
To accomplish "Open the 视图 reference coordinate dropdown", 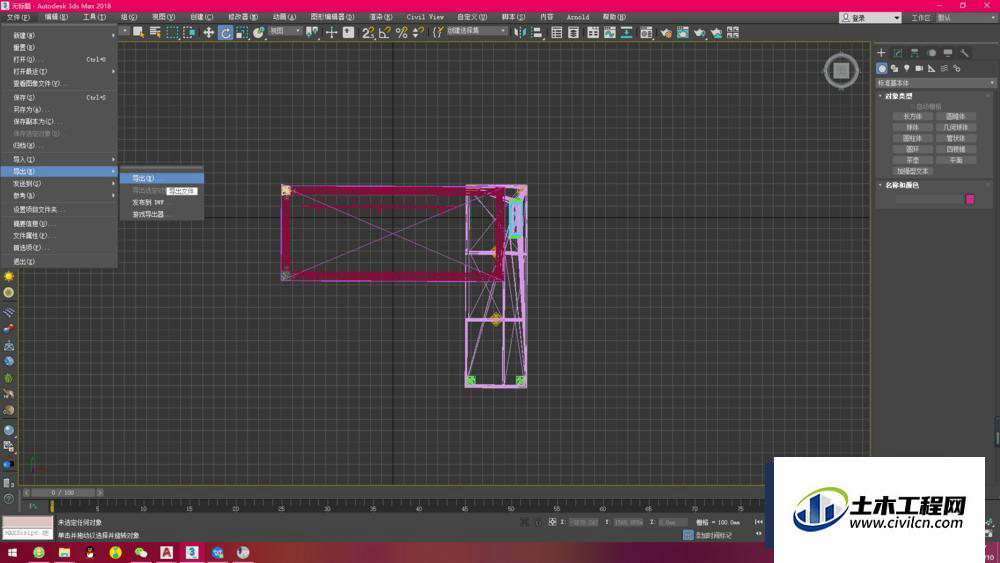I will (x=284, y=31).
